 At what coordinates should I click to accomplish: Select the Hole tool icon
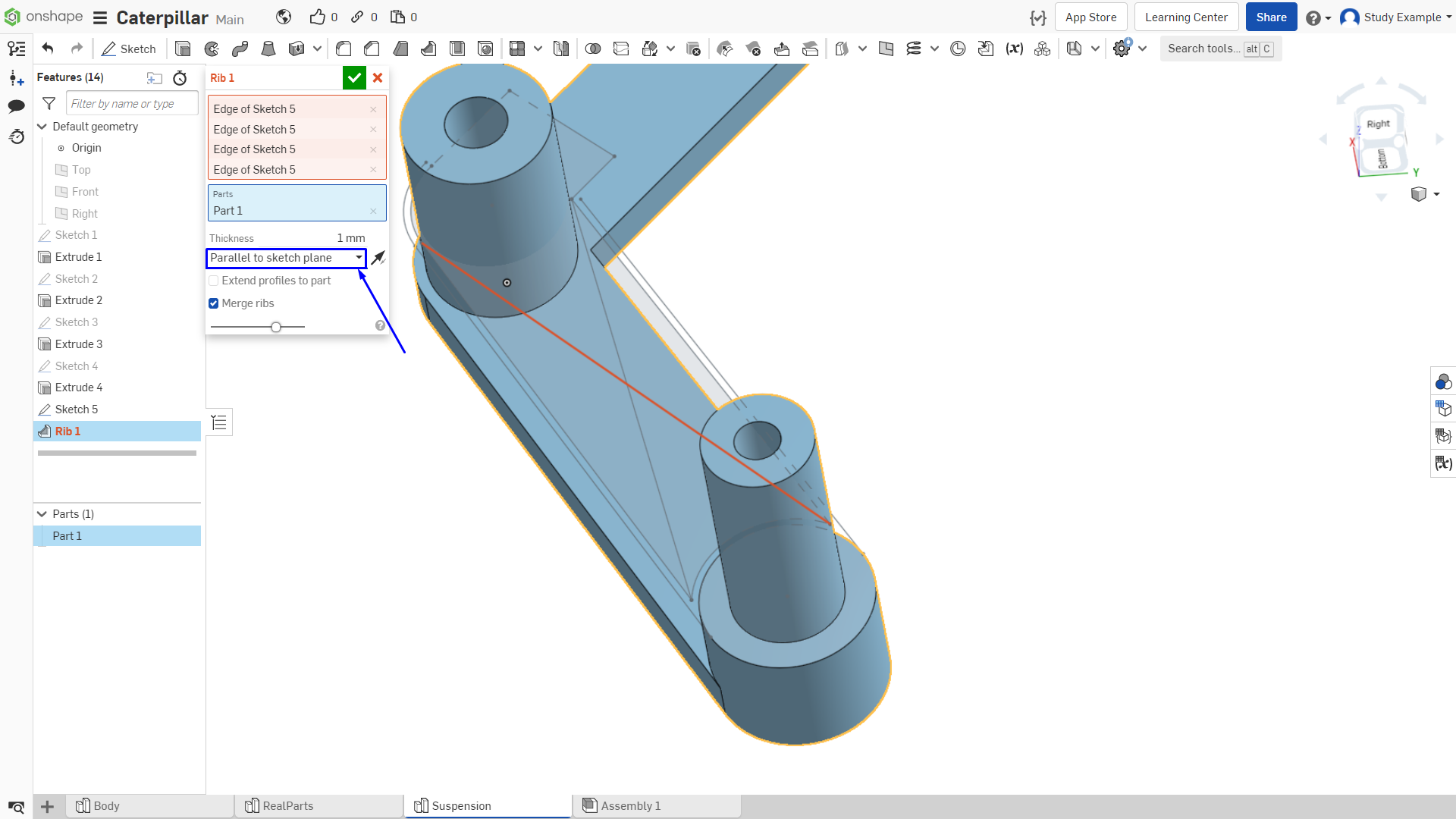(485, 49)
